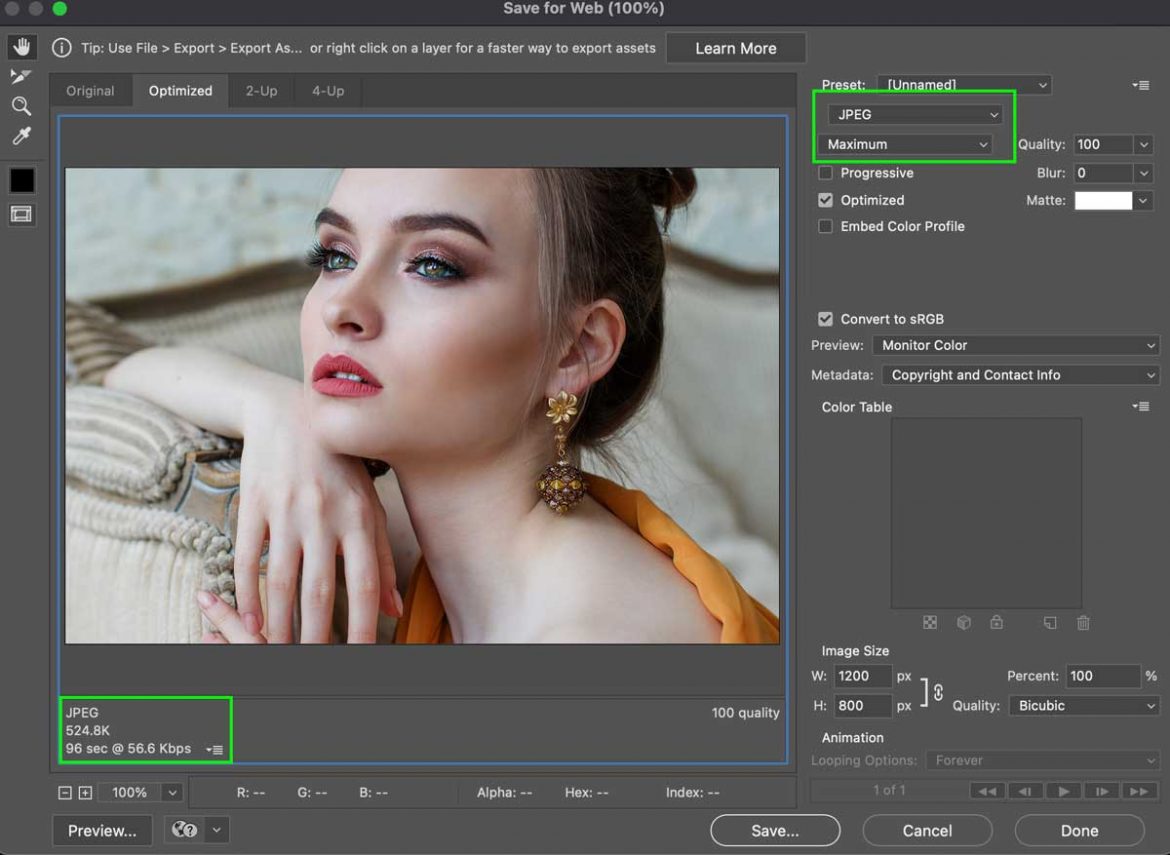Open the JPEG file format dropdown
Viewport: 1170px width, 855px height.
(x=915, y=115)
